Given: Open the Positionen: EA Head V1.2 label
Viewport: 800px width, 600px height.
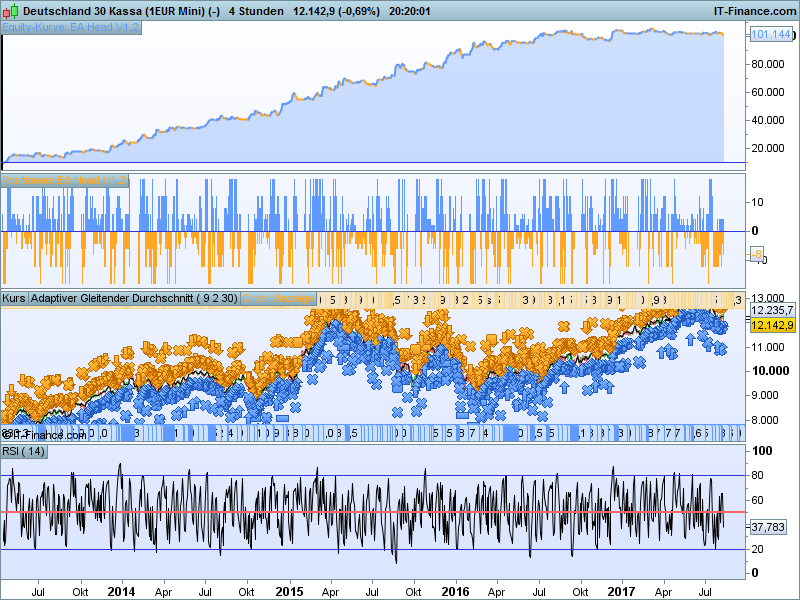Looking at the screenshot, I should click(64, 180).
